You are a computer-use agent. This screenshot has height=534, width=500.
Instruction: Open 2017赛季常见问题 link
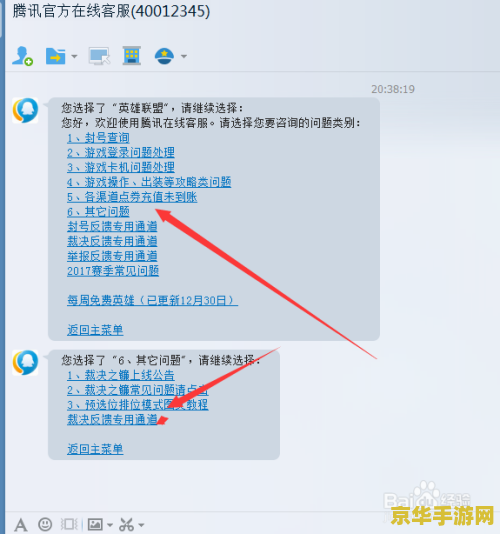point(113,271)
